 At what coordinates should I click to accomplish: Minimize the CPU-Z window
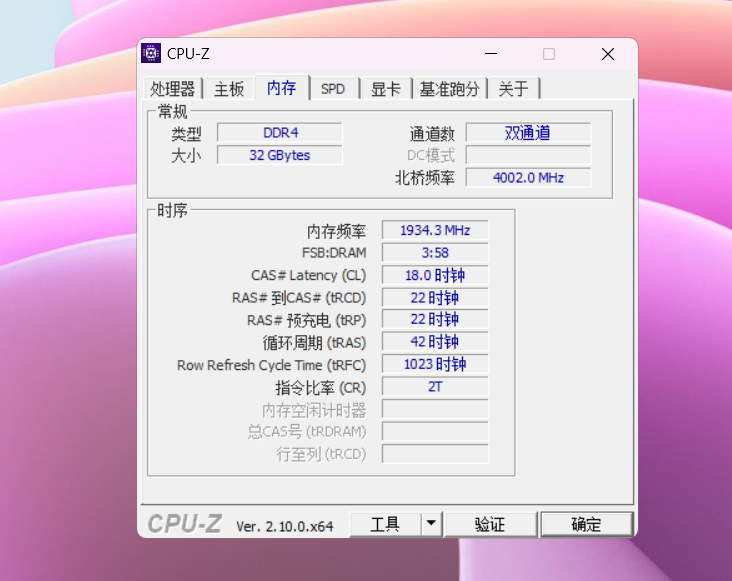[491, 54]
